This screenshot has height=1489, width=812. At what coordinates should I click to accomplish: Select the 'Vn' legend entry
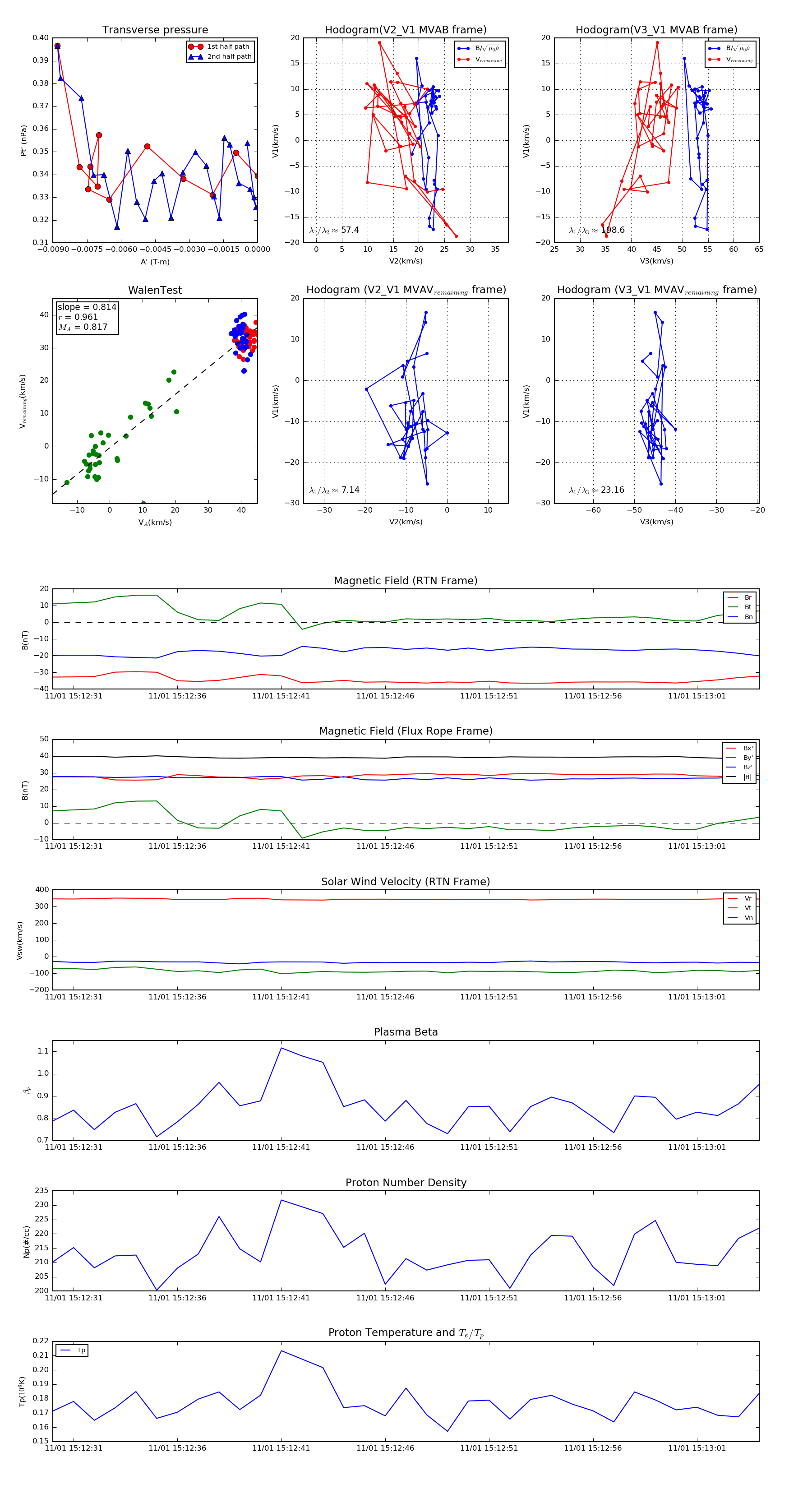740,918
